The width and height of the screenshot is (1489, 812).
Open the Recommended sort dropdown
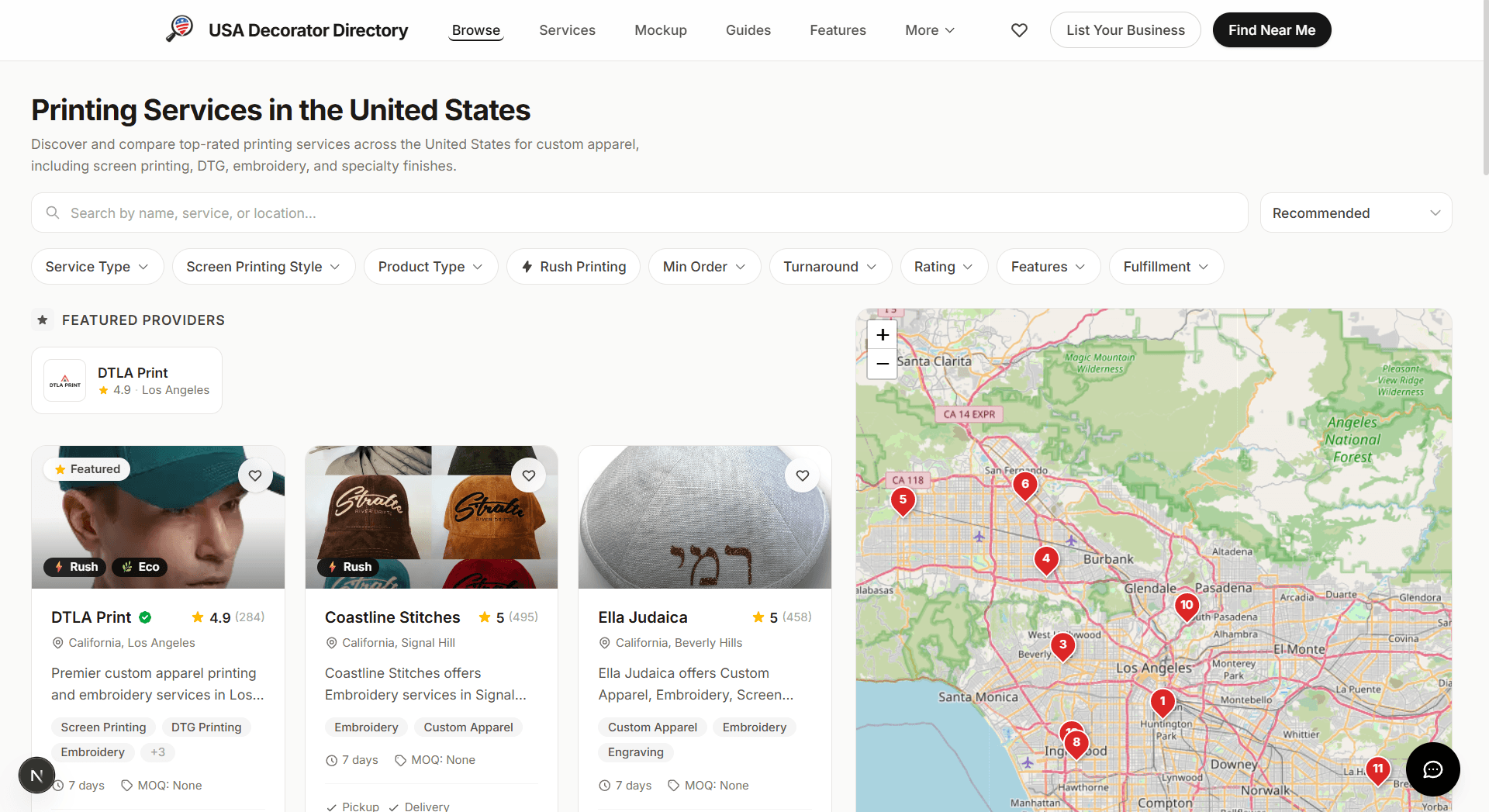[1356, 213]
